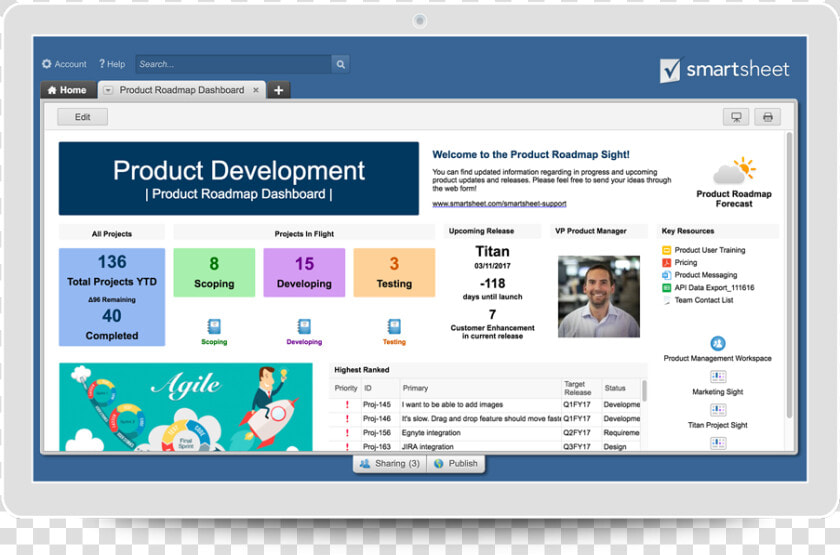The width and height of the screenshot is (840, 555).
Task: Click the Scoping sheet link label
Action: [214, 342]
